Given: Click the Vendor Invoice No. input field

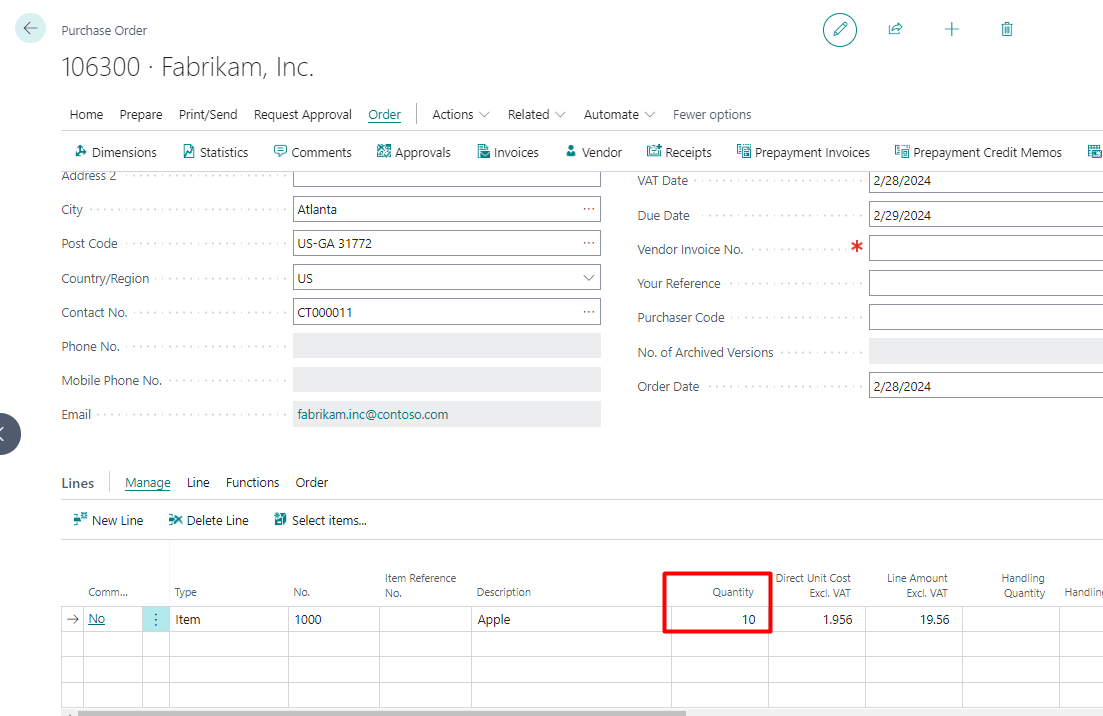Looking at the screenshot, I should click(985, 249).
